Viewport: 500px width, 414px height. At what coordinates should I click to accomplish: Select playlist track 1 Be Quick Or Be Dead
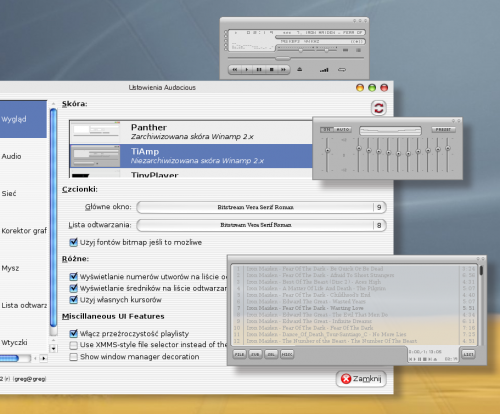(x=355, y=269)
